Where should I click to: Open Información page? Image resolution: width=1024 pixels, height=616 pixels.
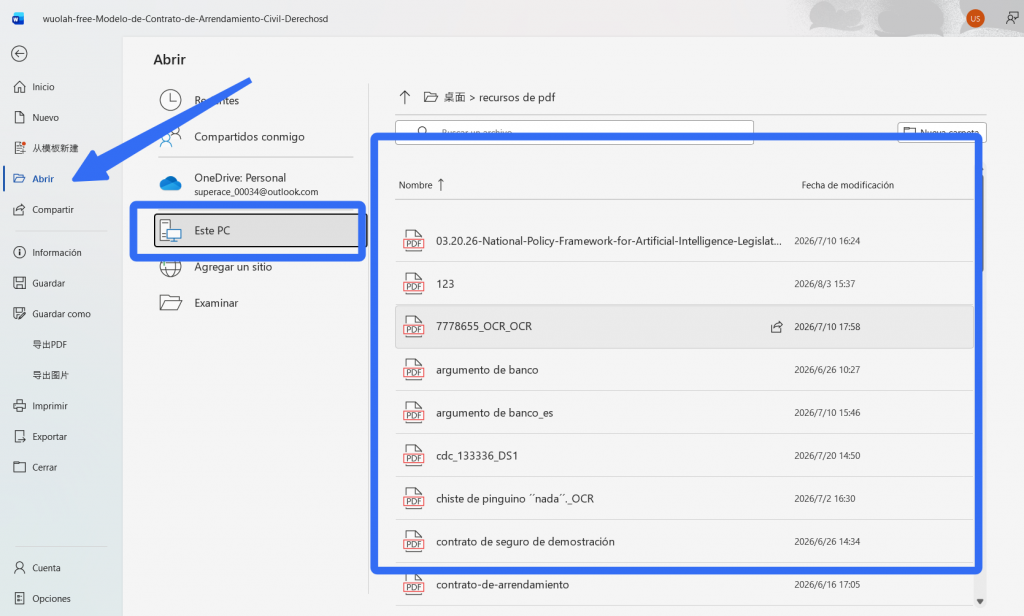tap(57, 253)
